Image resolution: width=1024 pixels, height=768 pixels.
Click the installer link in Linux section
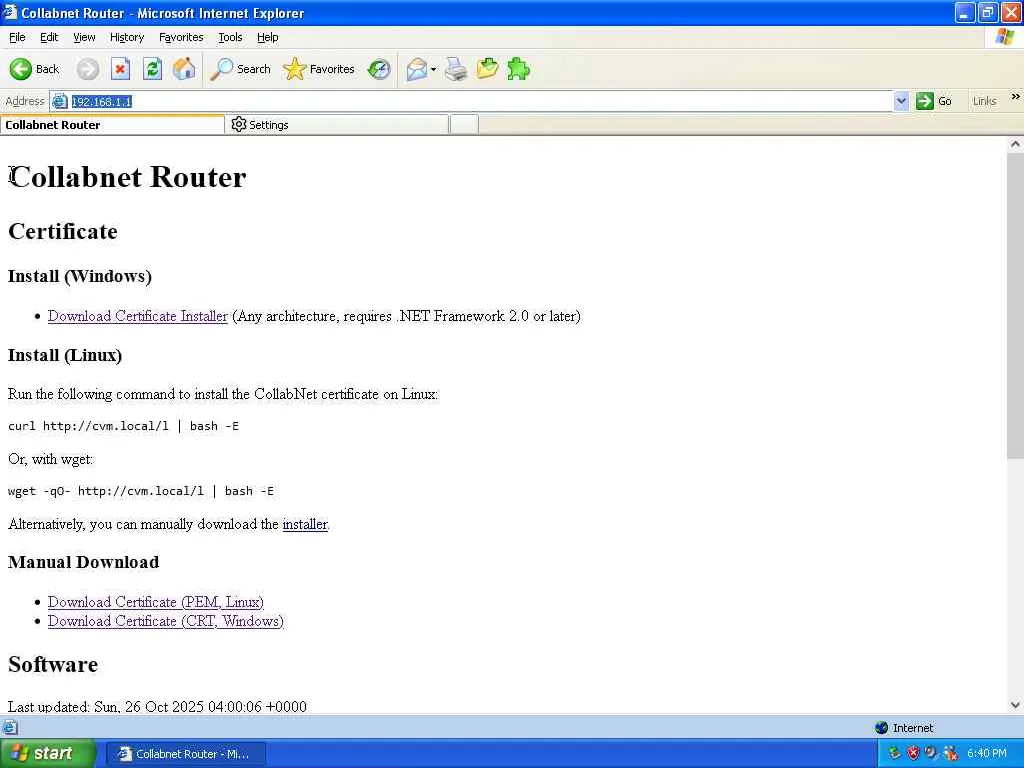point(305,524)
